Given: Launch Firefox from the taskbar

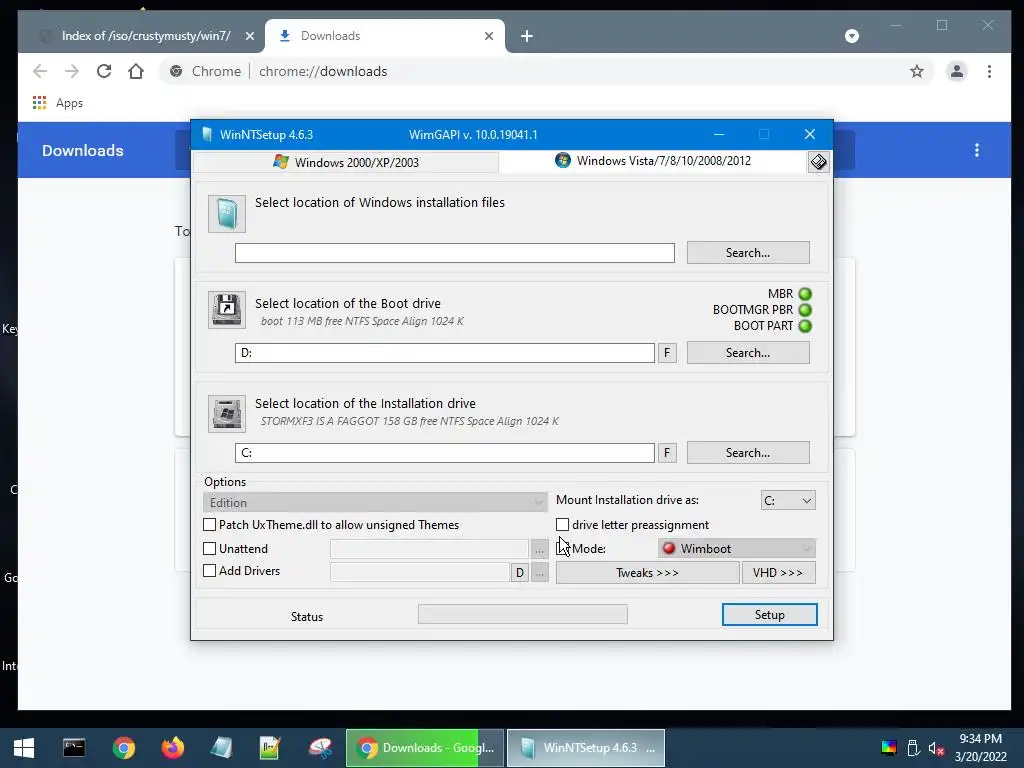Looking at the screenshot, I should click(172, 748).
